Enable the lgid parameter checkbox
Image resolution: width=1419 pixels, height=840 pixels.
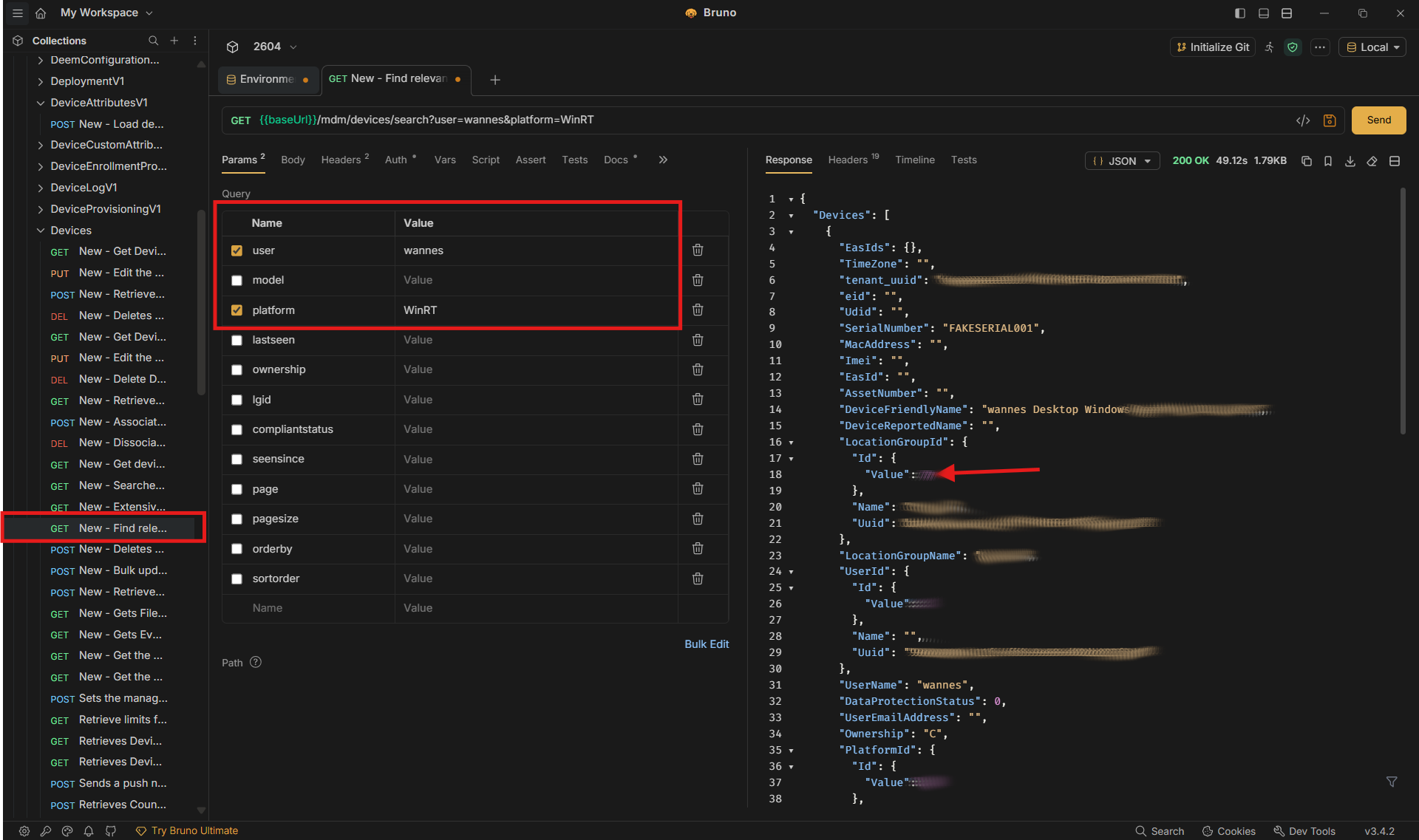click(x=236, y=400)
